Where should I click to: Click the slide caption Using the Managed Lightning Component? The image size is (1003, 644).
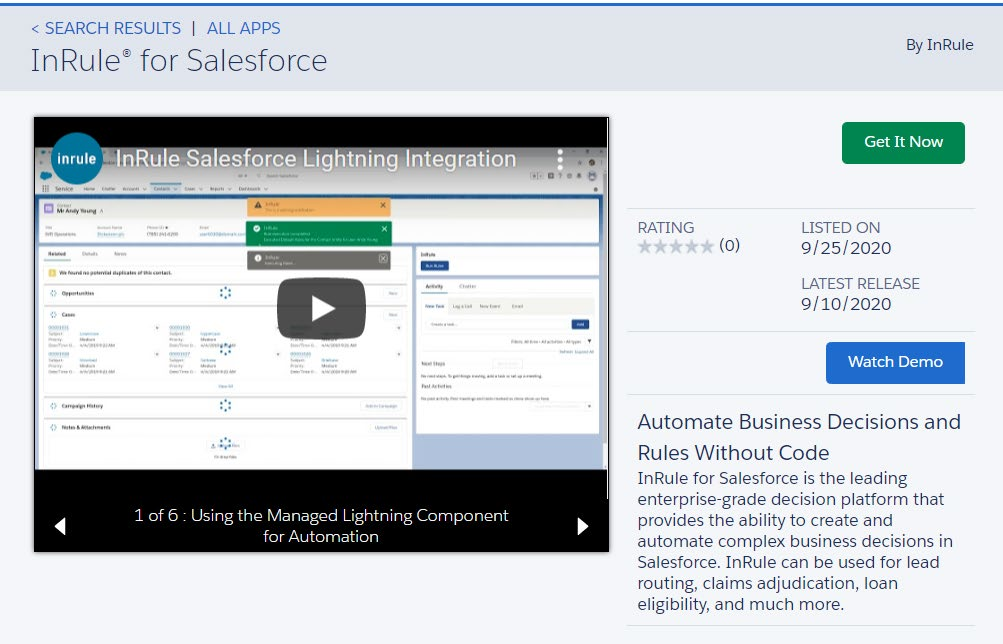coord(321,526)
